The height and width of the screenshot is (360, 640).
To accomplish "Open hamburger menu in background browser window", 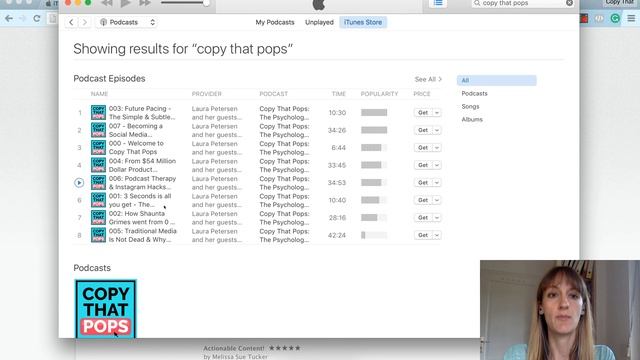I will click(x=631, y=18).
